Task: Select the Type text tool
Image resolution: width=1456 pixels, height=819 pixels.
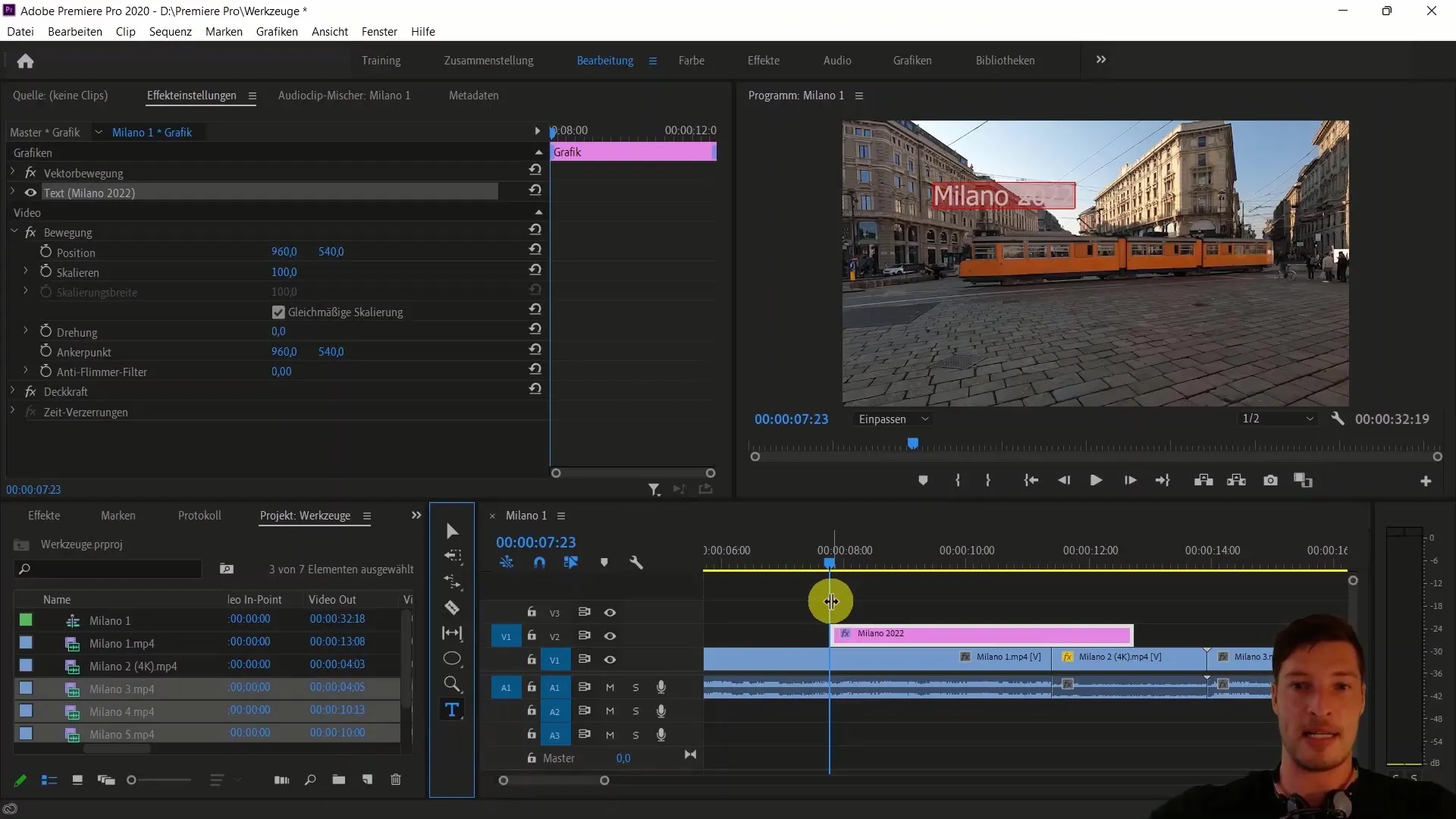Action: click(452, 710)
